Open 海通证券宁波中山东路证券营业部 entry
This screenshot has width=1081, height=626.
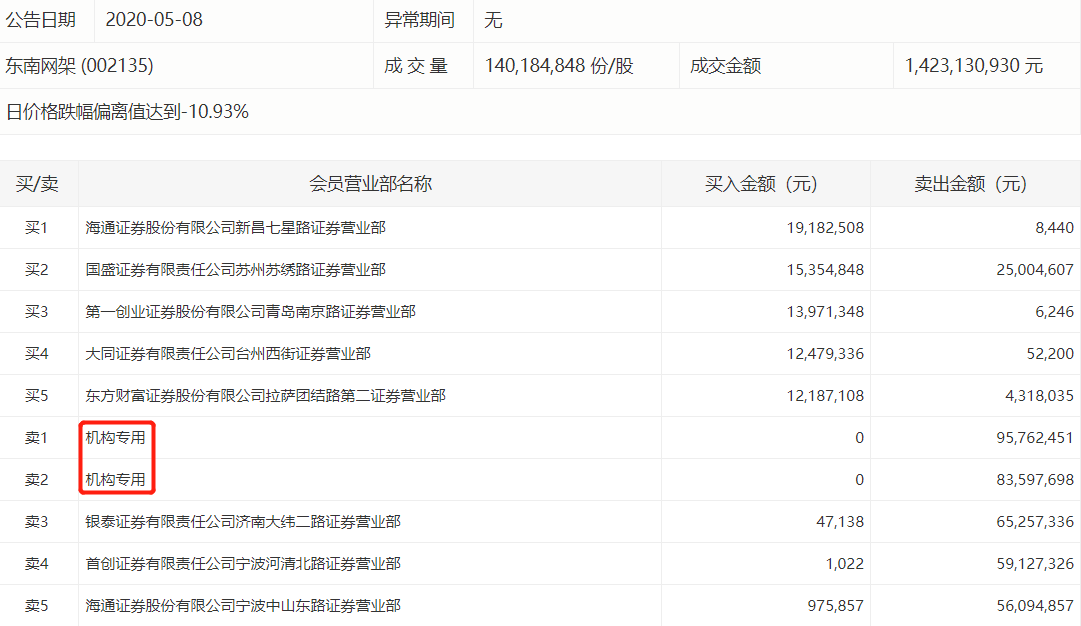[243, 606]
